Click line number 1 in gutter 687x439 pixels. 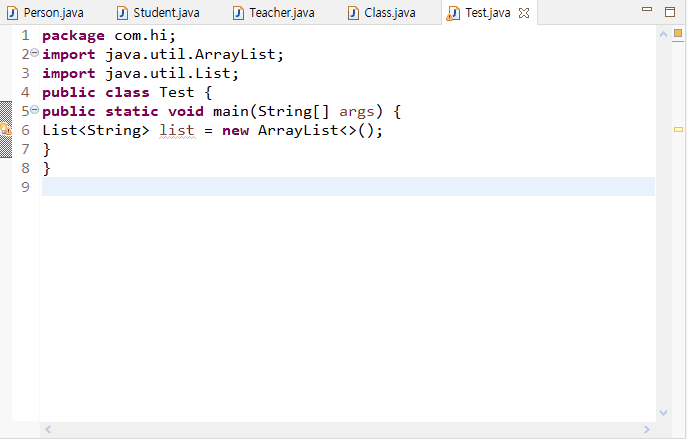(x=25, y=35)
